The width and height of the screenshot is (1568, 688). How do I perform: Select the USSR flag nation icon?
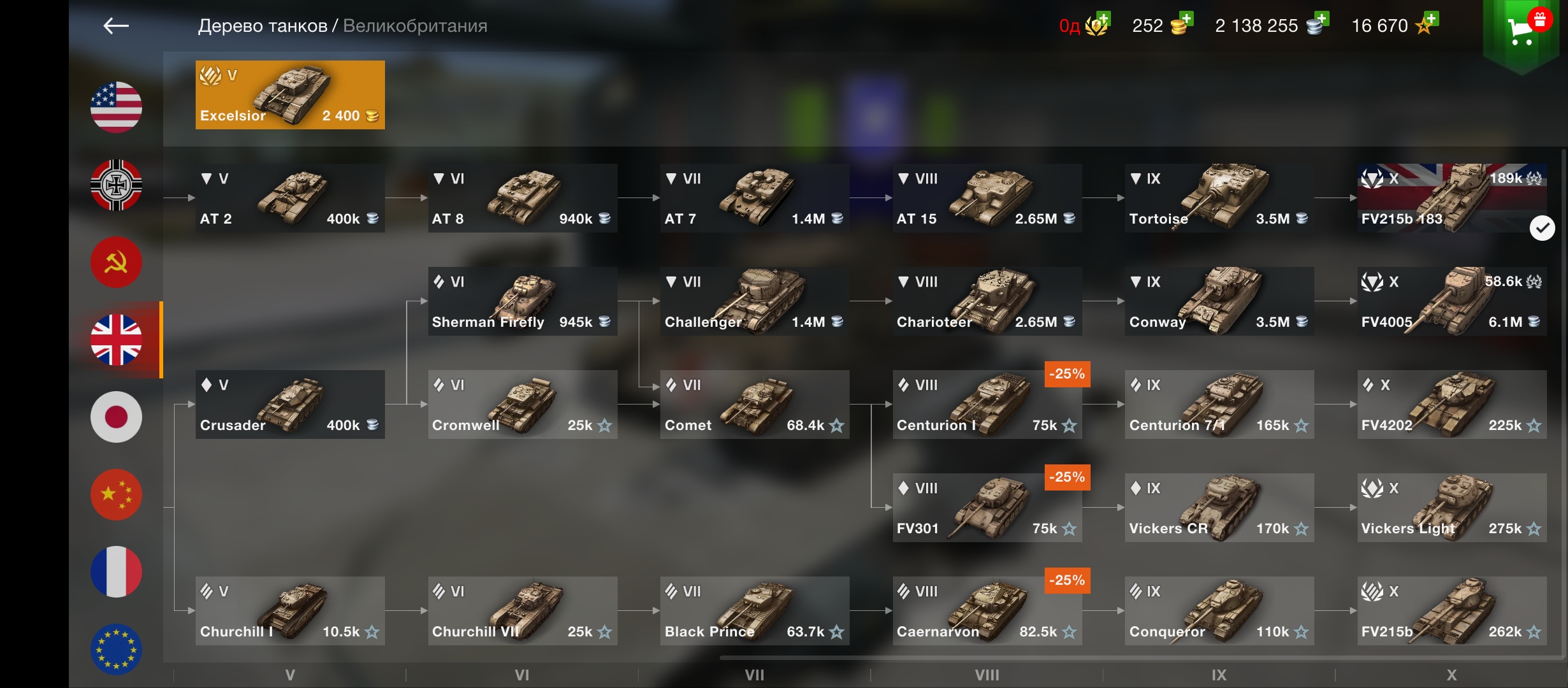[x=116, y=262]
